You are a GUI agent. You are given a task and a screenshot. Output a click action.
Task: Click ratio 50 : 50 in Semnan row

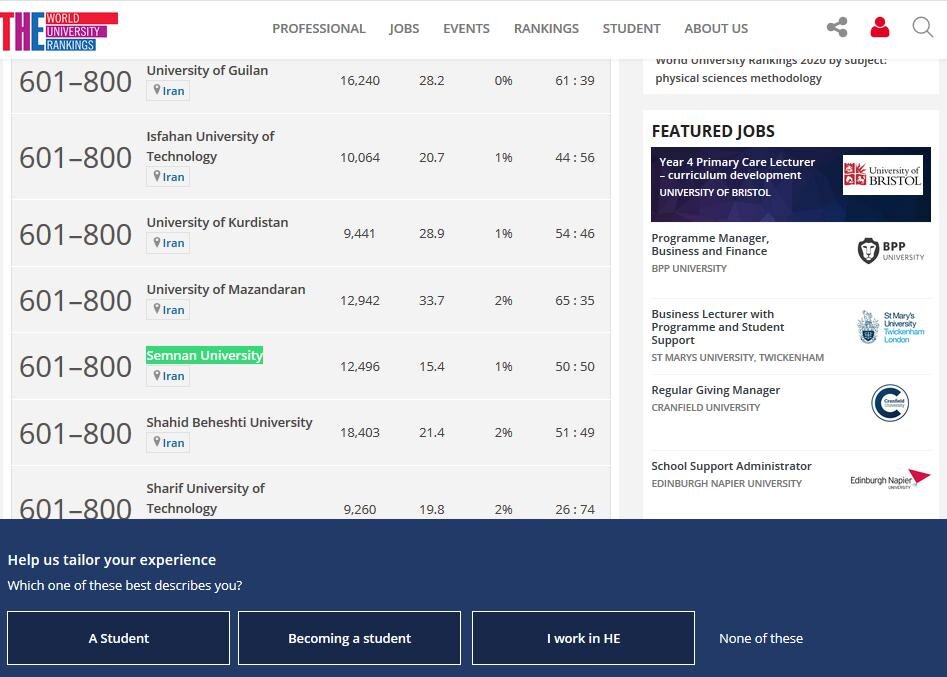click(575, 367)
